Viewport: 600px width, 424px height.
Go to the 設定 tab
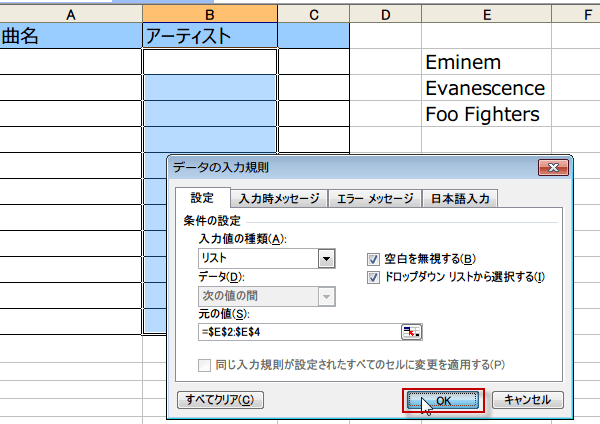coord(202,198)
